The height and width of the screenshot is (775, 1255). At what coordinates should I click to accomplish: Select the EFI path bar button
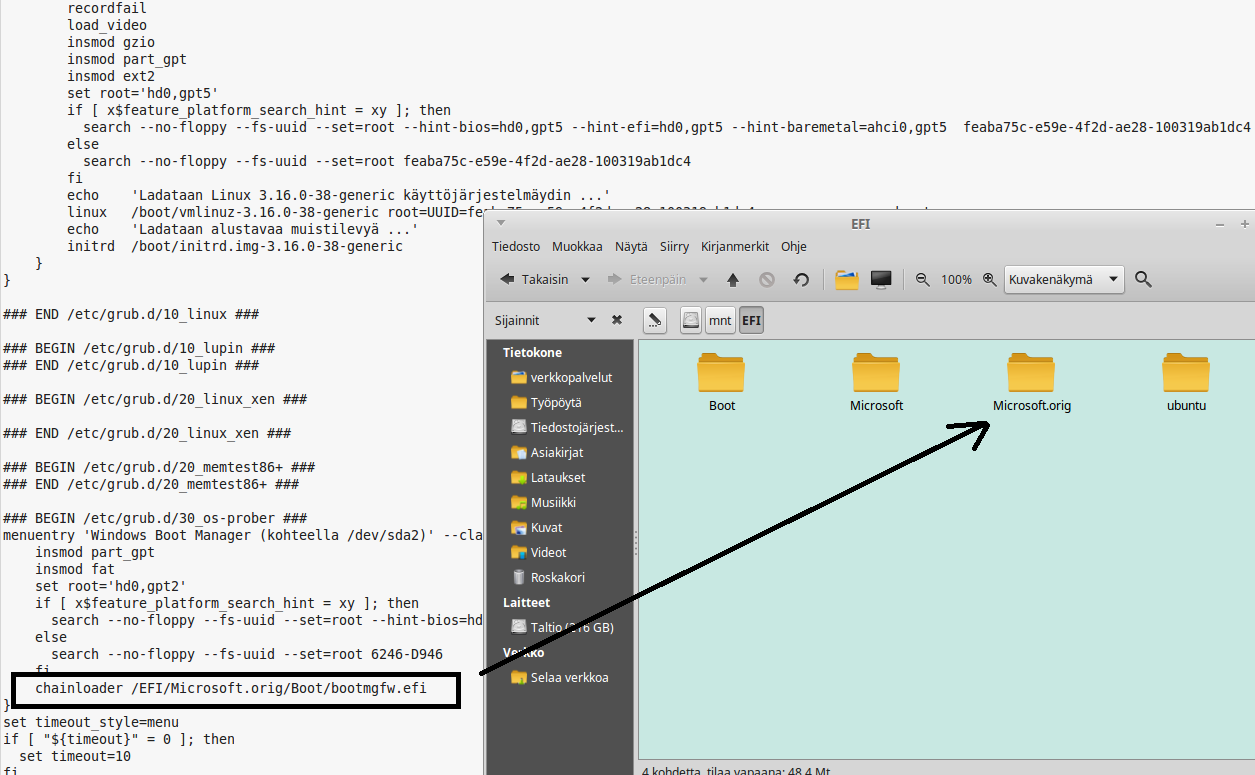point(751,320)
